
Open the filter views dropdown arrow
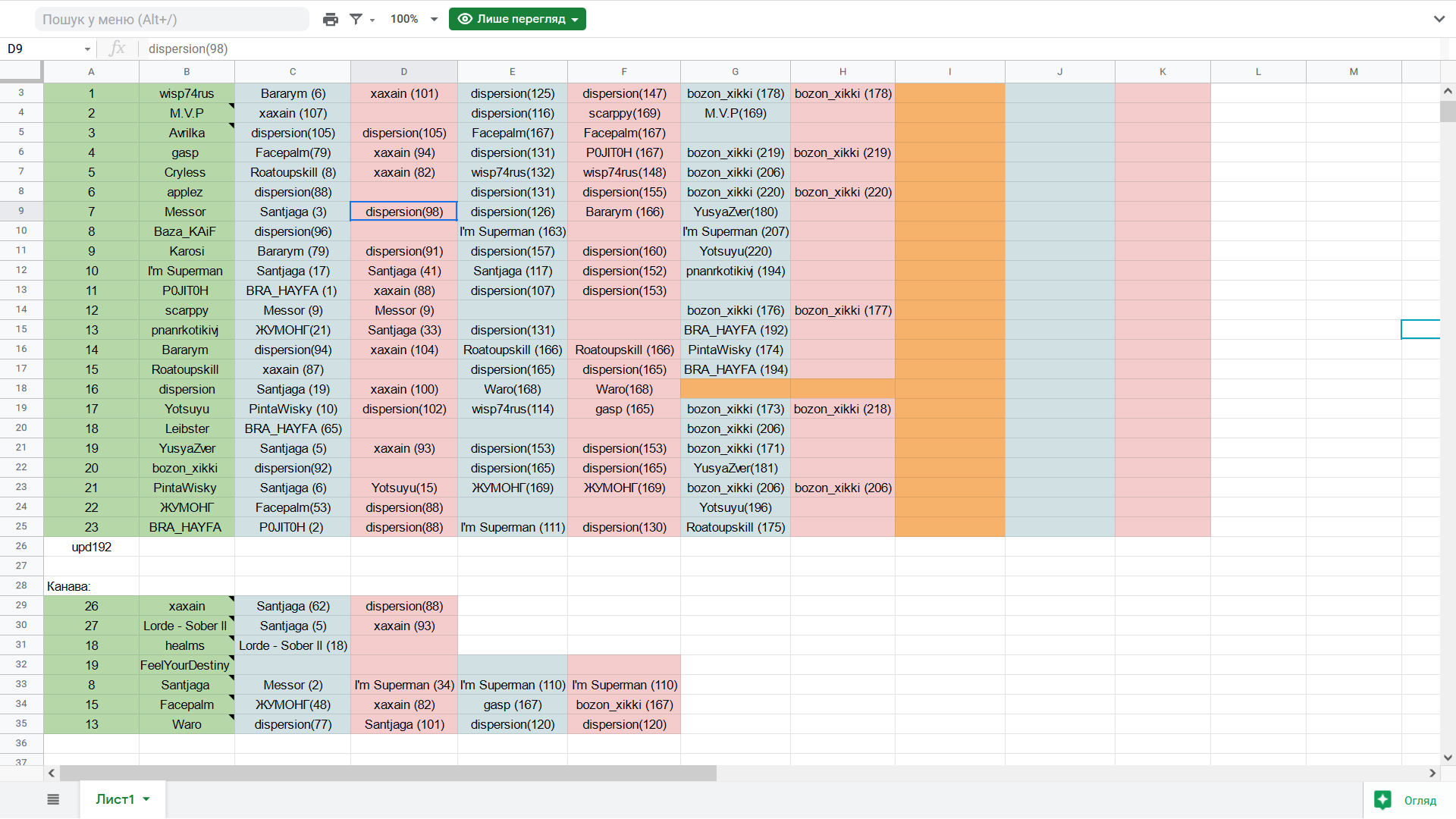(x=372, y=20)
